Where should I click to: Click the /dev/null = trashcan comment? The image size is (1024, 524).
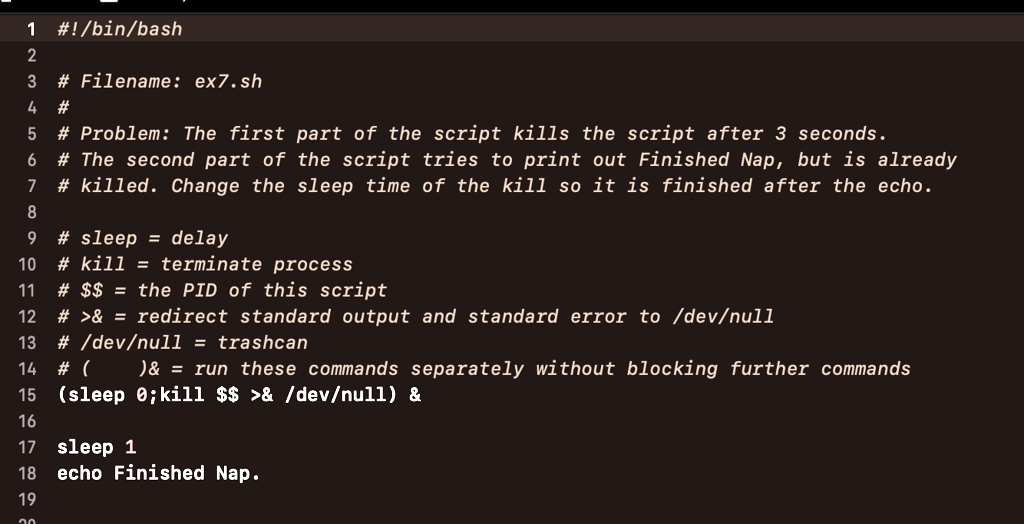(x=182, y=342)
